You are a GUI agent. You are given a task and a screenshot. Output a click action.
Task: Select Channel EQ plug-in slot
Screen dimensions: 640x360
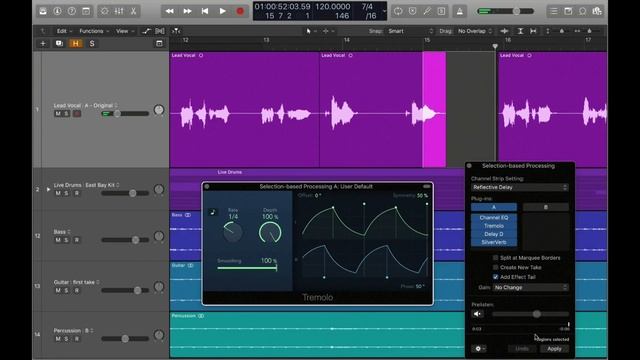point(494,218)
